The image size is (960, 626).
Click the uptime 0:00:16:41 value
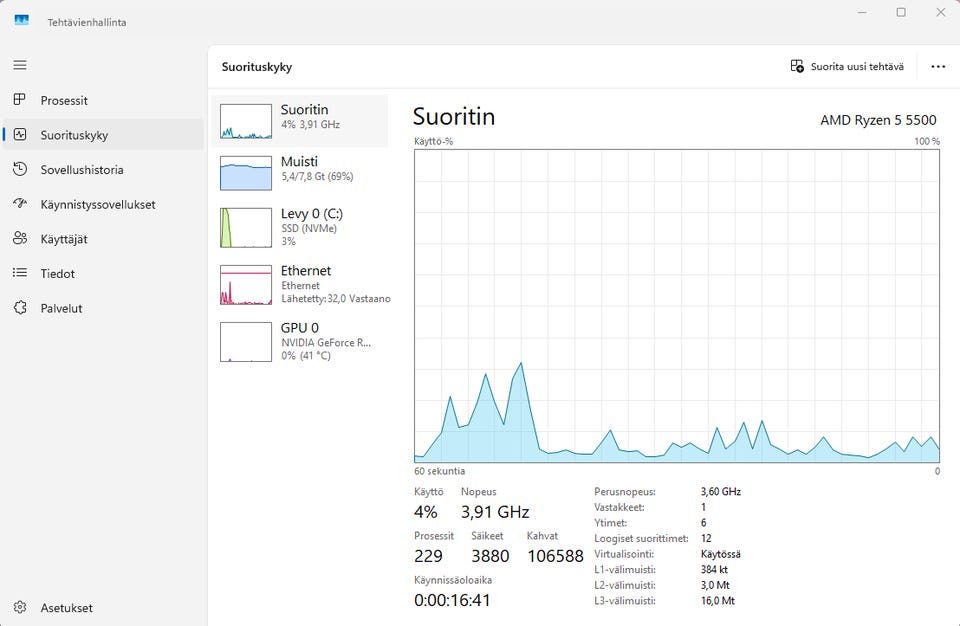coord(452,600)
